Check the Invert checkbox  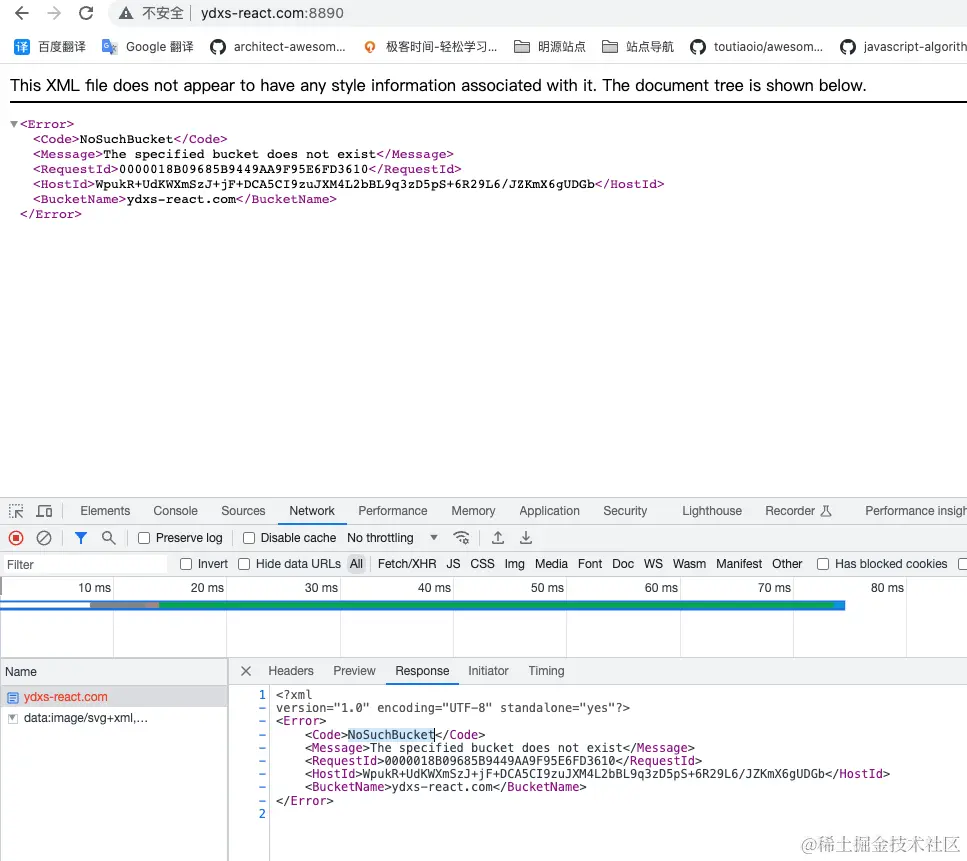click(186, 564)
